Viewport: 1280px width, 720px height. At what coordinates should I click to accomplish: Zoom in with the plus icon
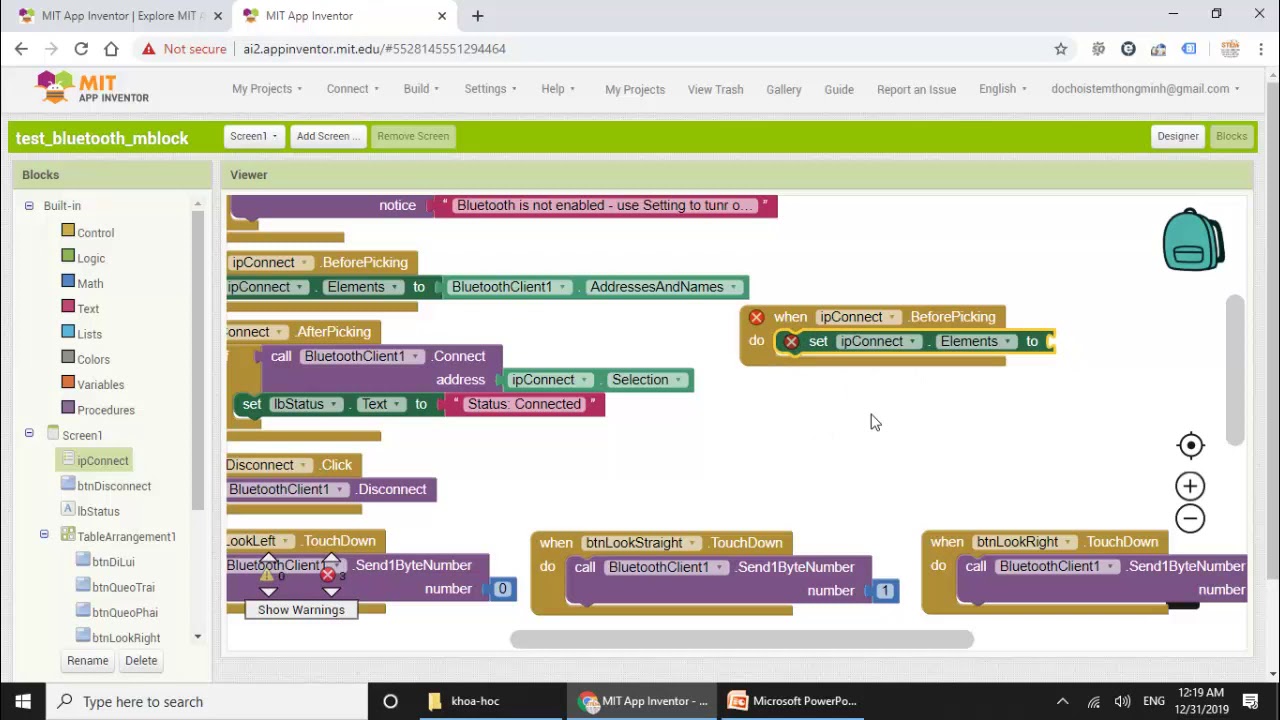[x=1190, y=487]
